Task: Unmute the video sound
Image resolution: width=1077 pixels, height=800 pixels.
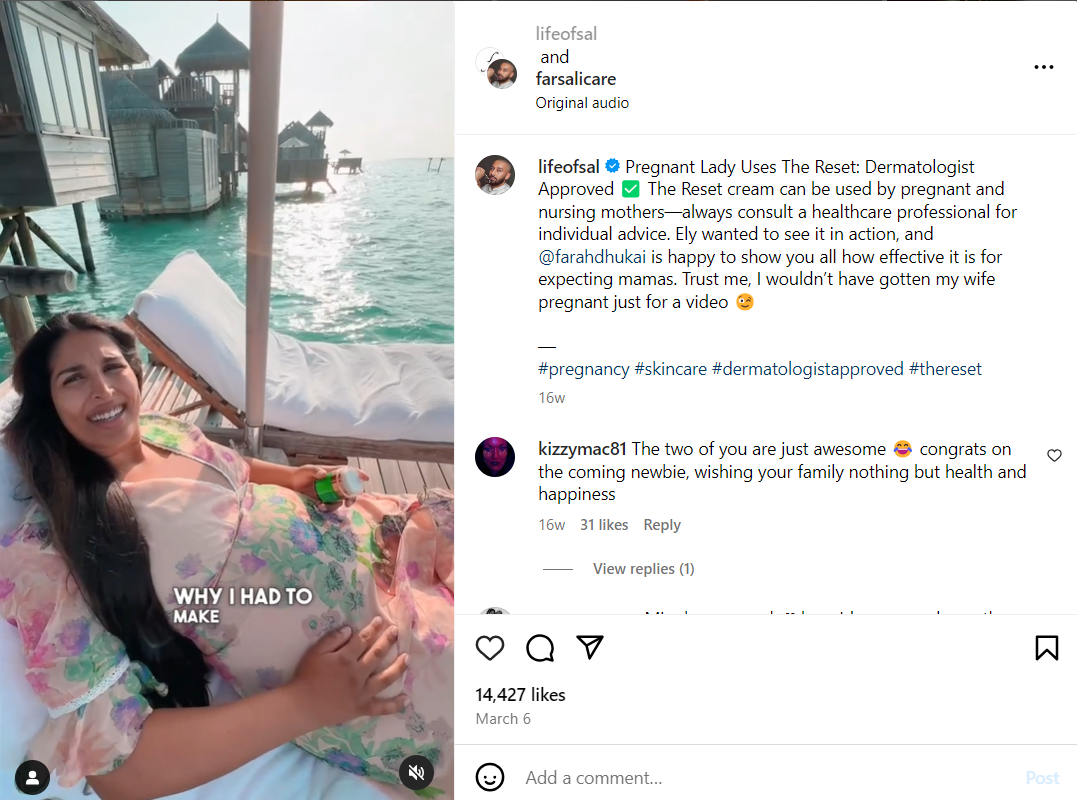Action: pyautogui.click(x=416, y=773)
